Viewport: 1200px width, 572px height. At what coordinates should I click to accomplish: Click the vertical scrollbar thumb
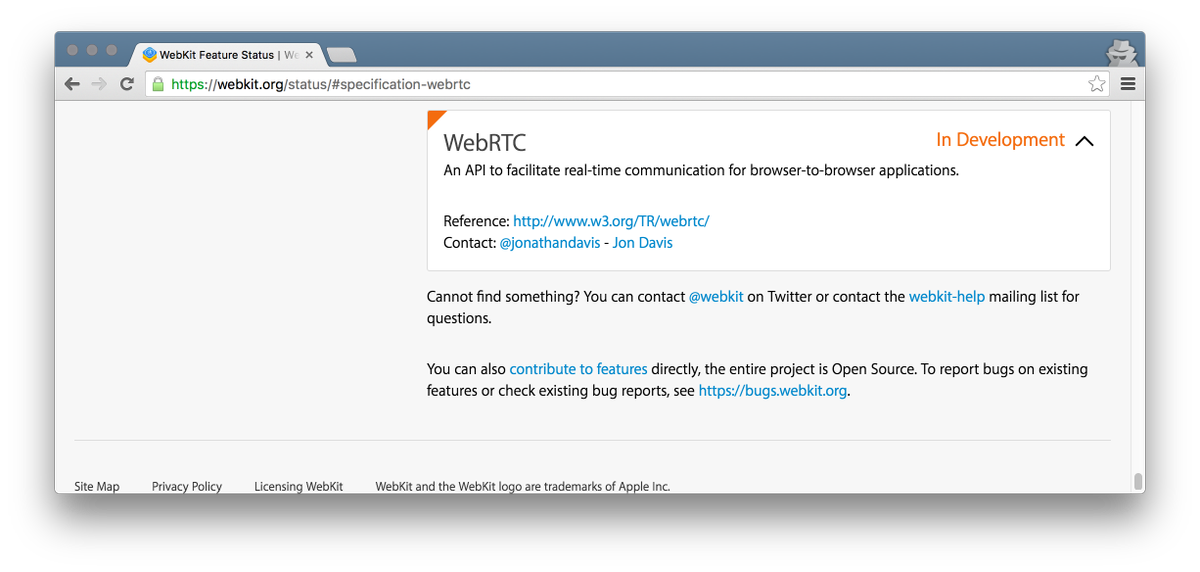1138,481
